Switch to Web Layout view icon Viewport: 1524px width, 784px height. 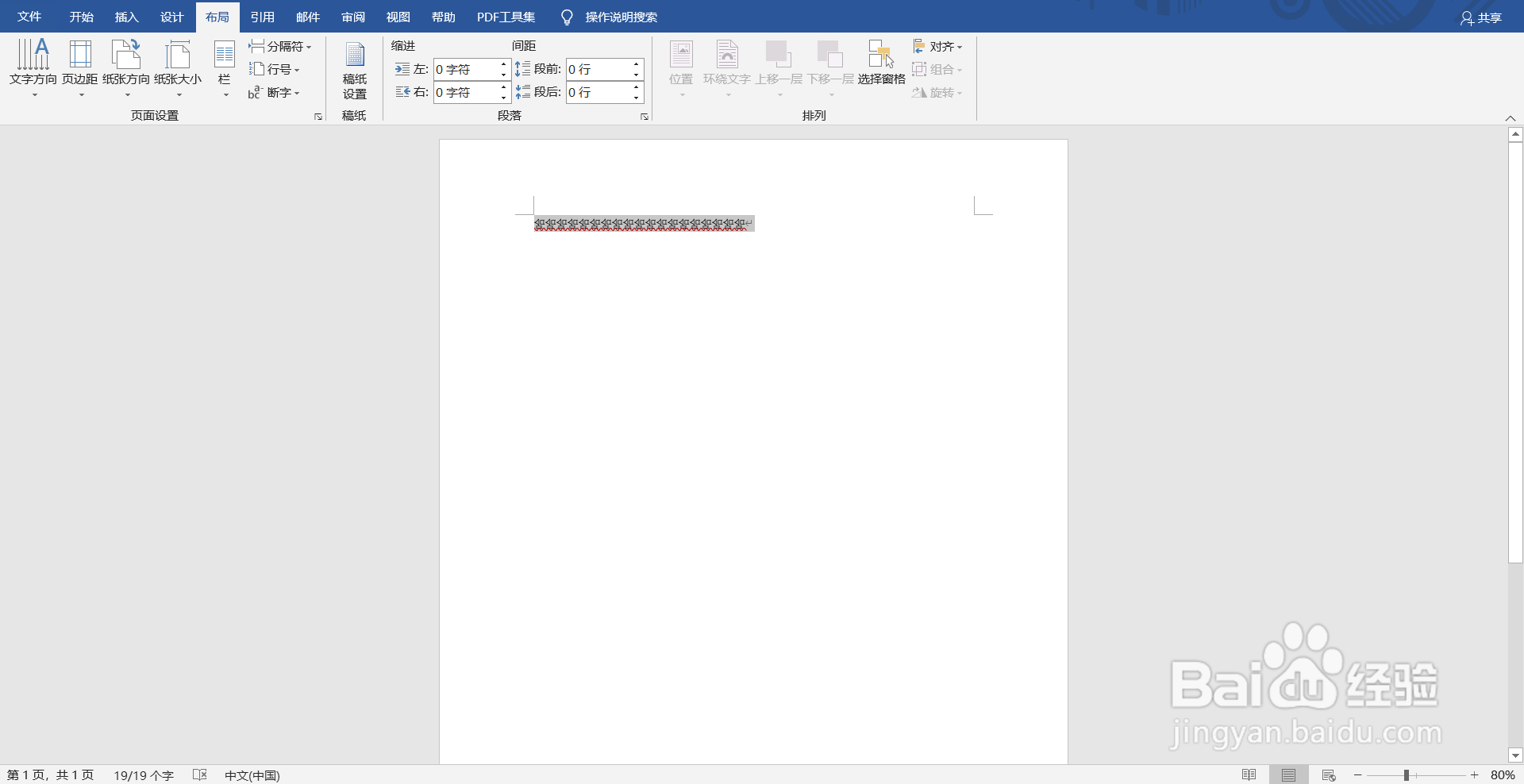point(1329,774)
